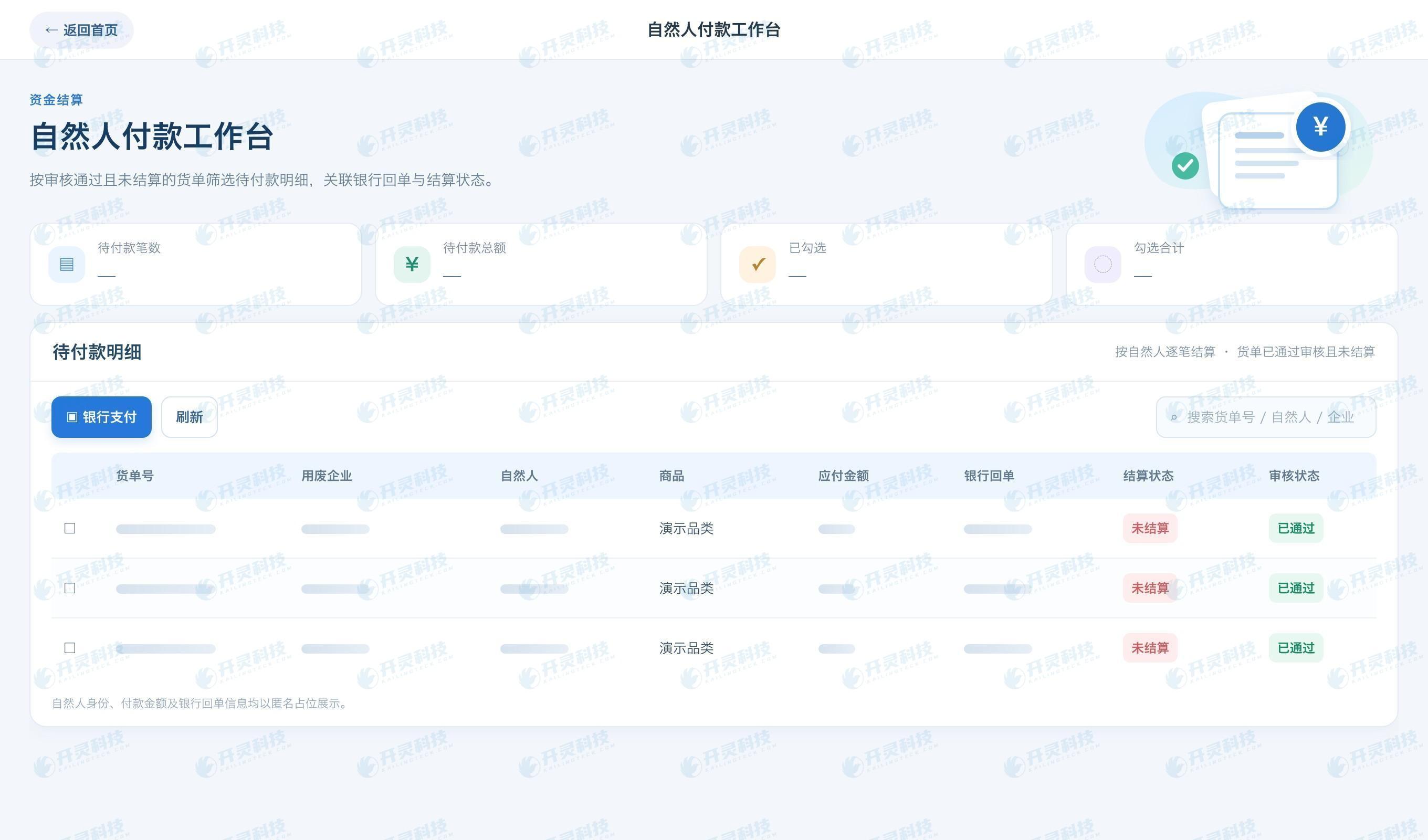
Task: Click the 待付款总额 yen icon
Action: pos(412,264)
